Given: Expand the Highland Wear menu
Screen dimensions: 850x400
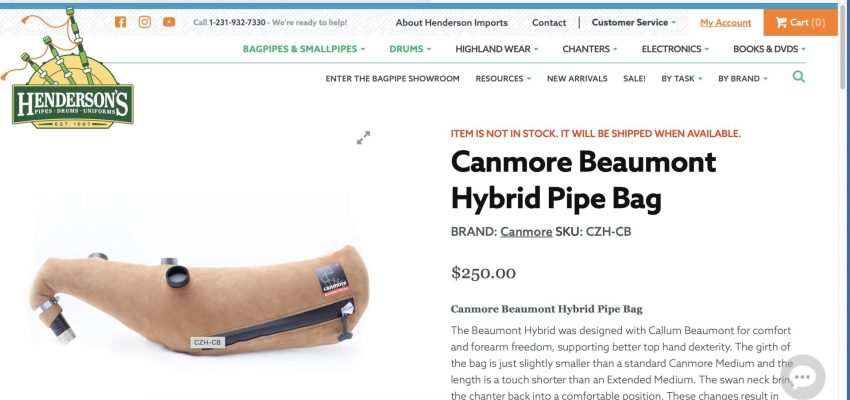Looking at the screenshot, I should 497,49.
